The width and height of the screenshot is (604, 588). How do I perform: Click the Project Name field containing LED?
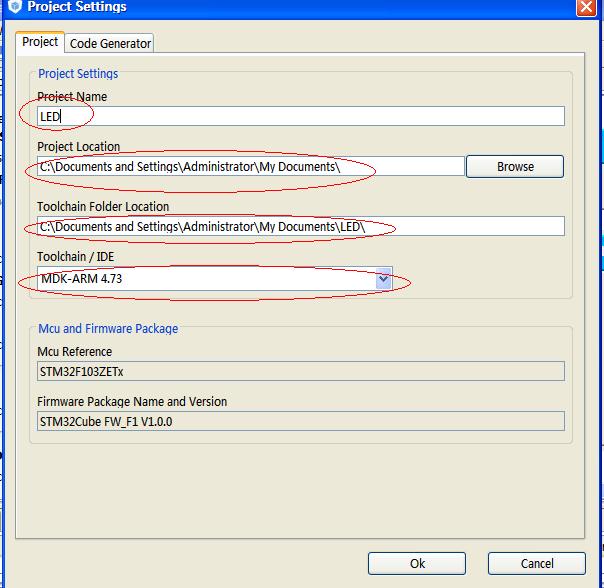click(x=300, y=116)
